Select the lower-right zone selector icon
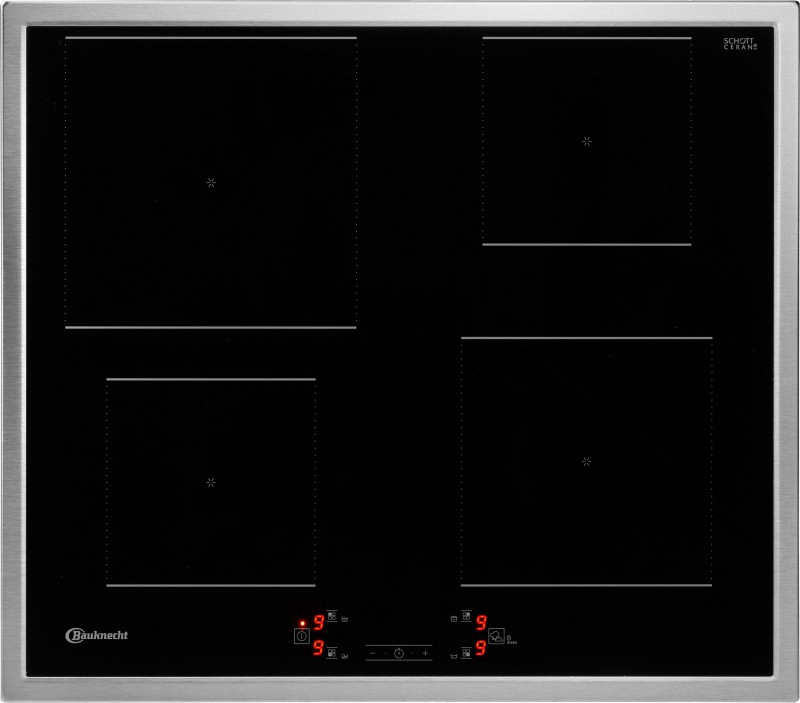Screen dimensions: 800x703 point(466,653)
